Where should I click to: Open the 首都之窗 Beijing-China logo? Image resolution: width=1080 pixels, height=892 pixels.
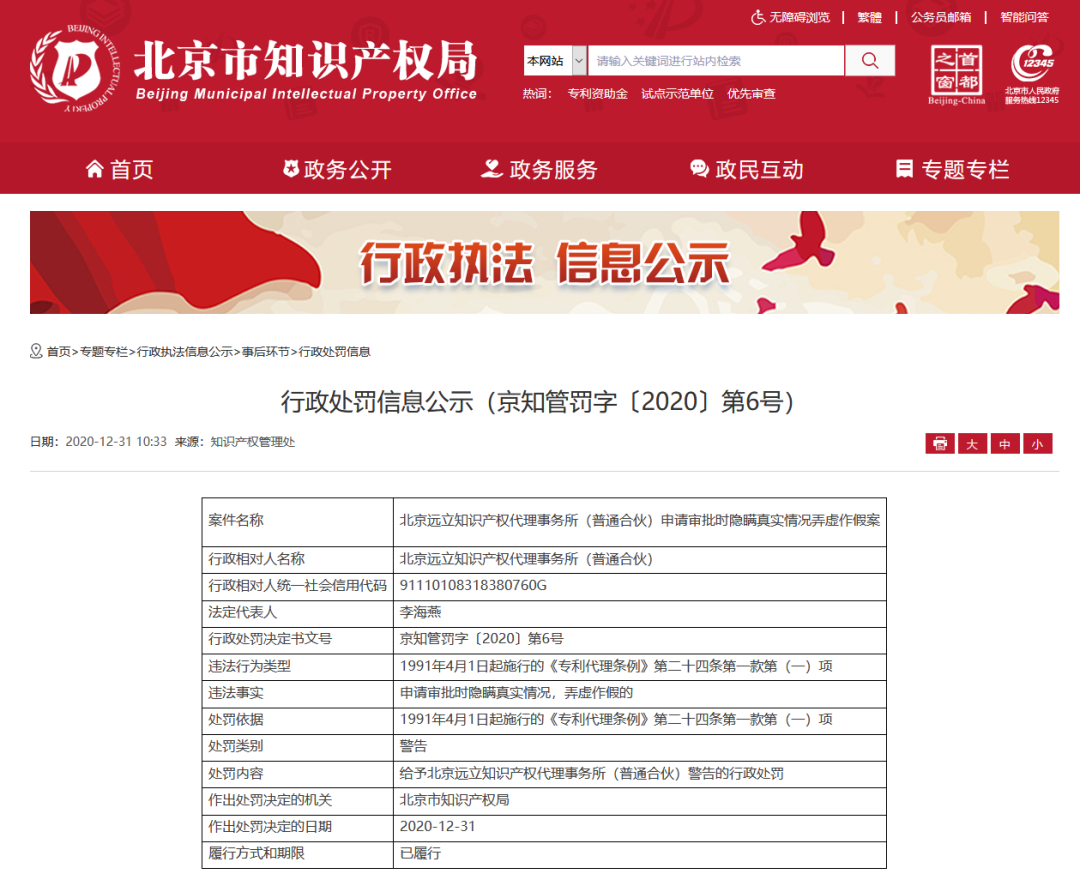pyautogui.click(x=957, y=74)
